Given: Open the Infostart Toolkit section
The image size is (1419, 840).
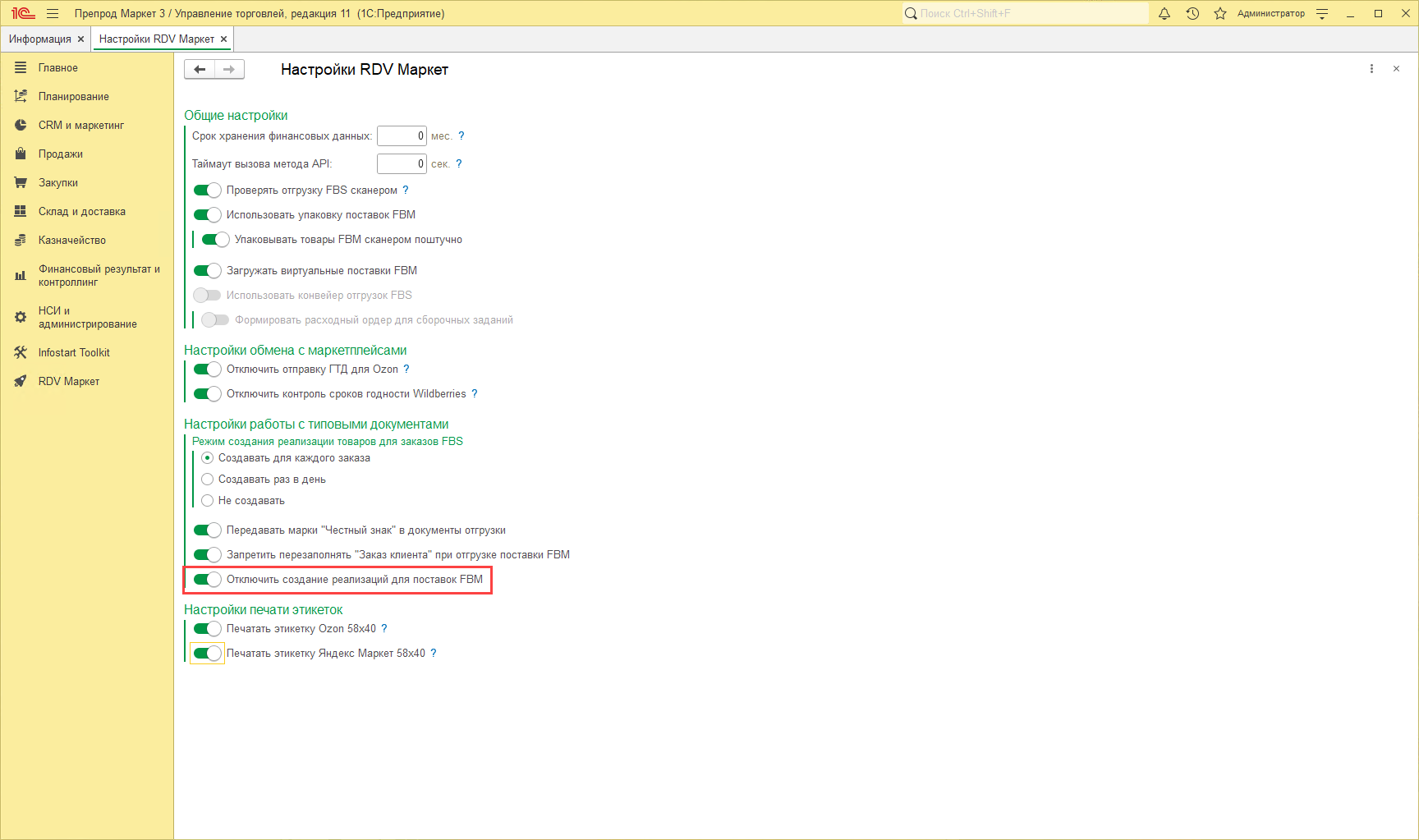Looking at the screenshot, I should (x=87, y=352).
